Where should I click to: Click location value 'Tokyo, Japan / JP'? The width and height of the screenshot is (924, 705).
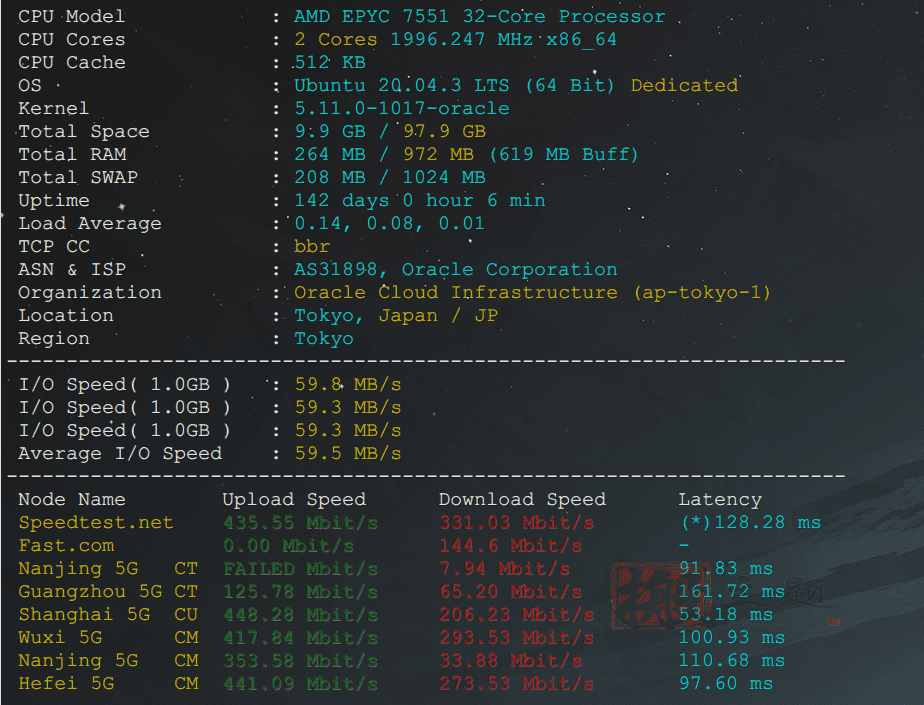pyautogui.click(x=396, y=315)
